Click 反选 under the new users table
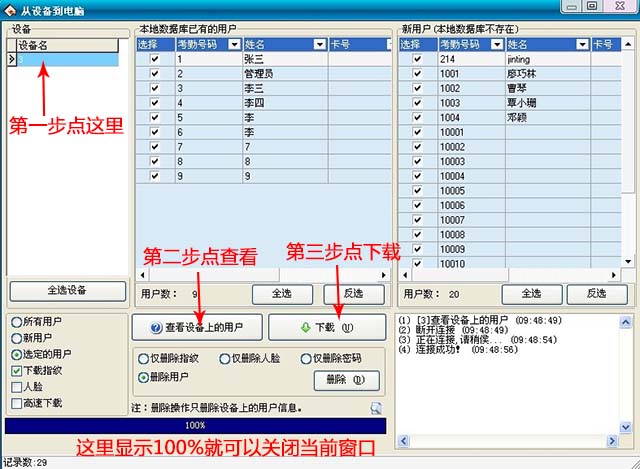This screenshot has height=469, width=640. pos(597,294)
